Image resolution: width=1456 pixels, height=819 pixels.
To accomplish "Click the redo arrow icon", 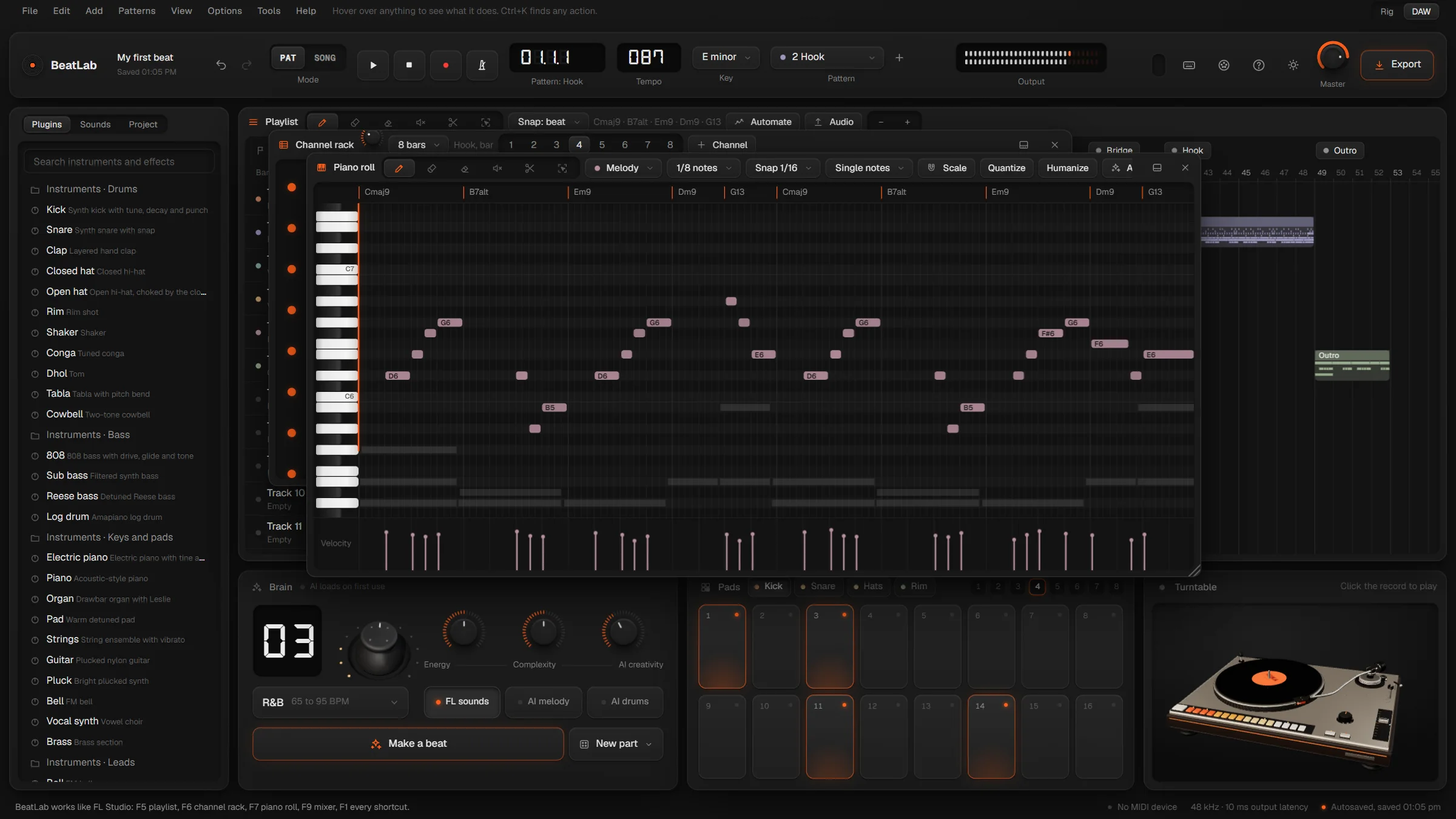I will pos(246,65).
